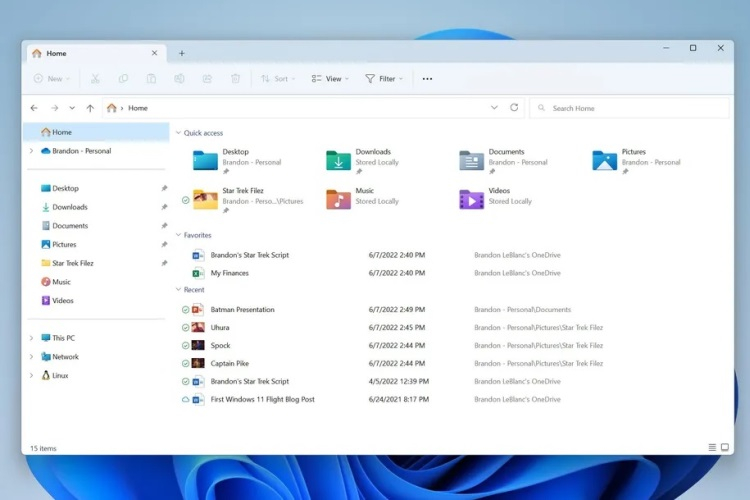
Task: Click the Delete trash icon in toolbar
Action: [x=236, y=78]
